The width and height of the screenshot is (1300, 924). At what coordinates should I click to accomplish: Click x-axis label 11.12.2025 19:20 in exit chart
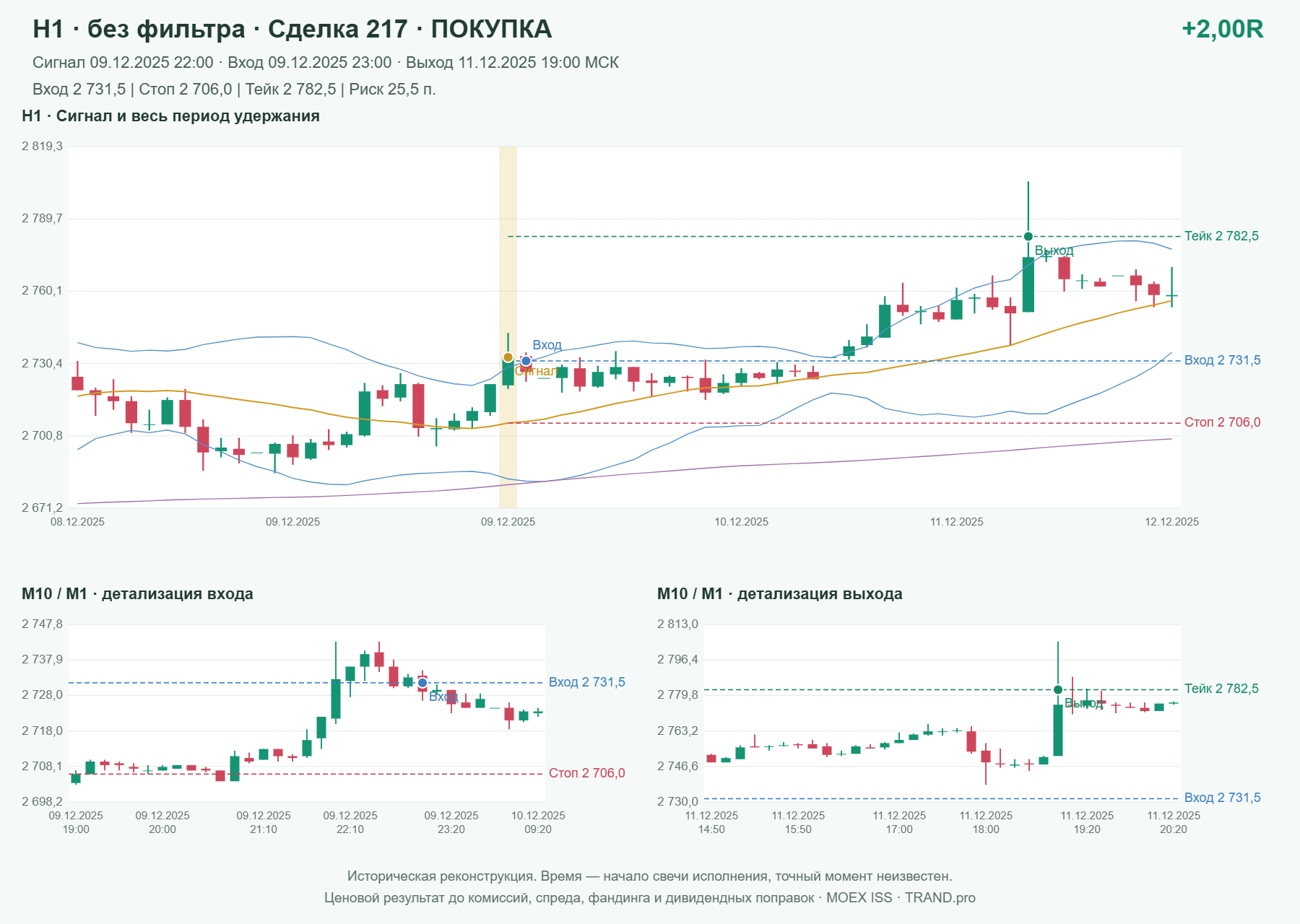pyautogui.click(x=1087, y=822)
